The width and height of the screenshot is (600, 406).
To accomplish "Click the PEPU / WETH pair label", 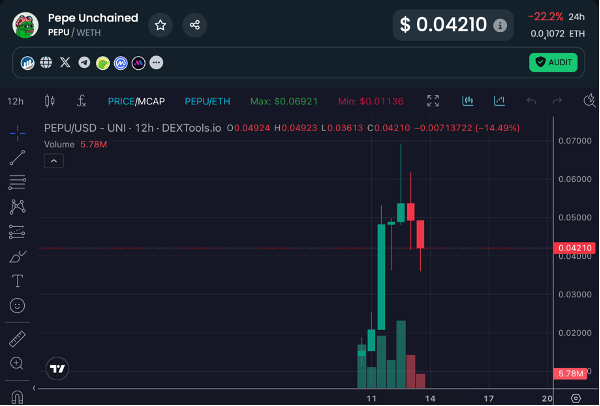I will pyautogui.click(x=74, y=33).
